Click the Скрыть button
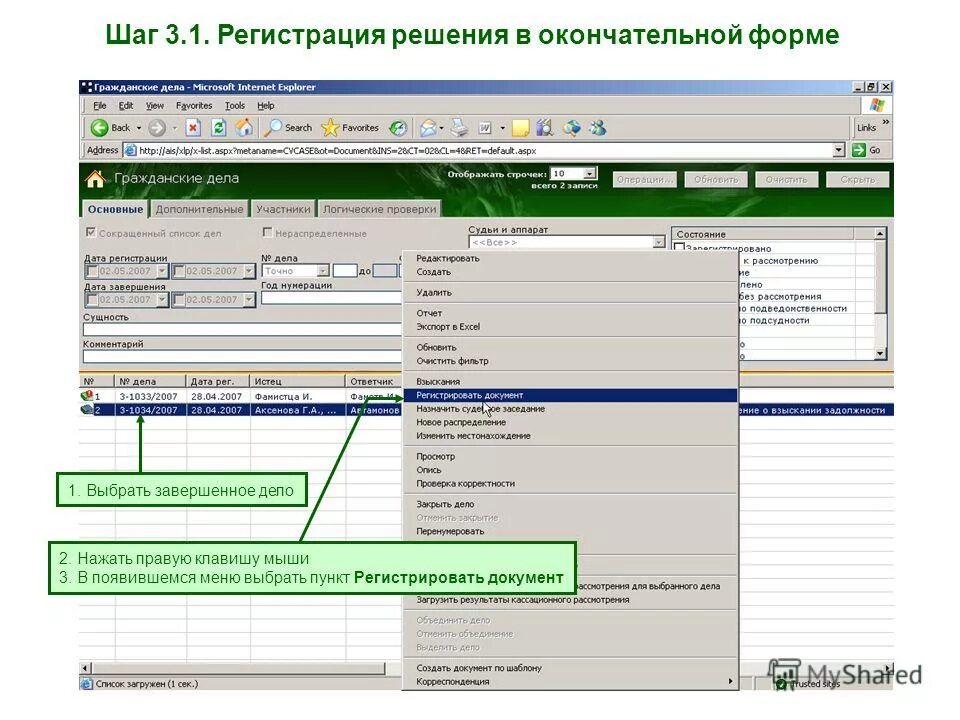 (x=857, y=179)
